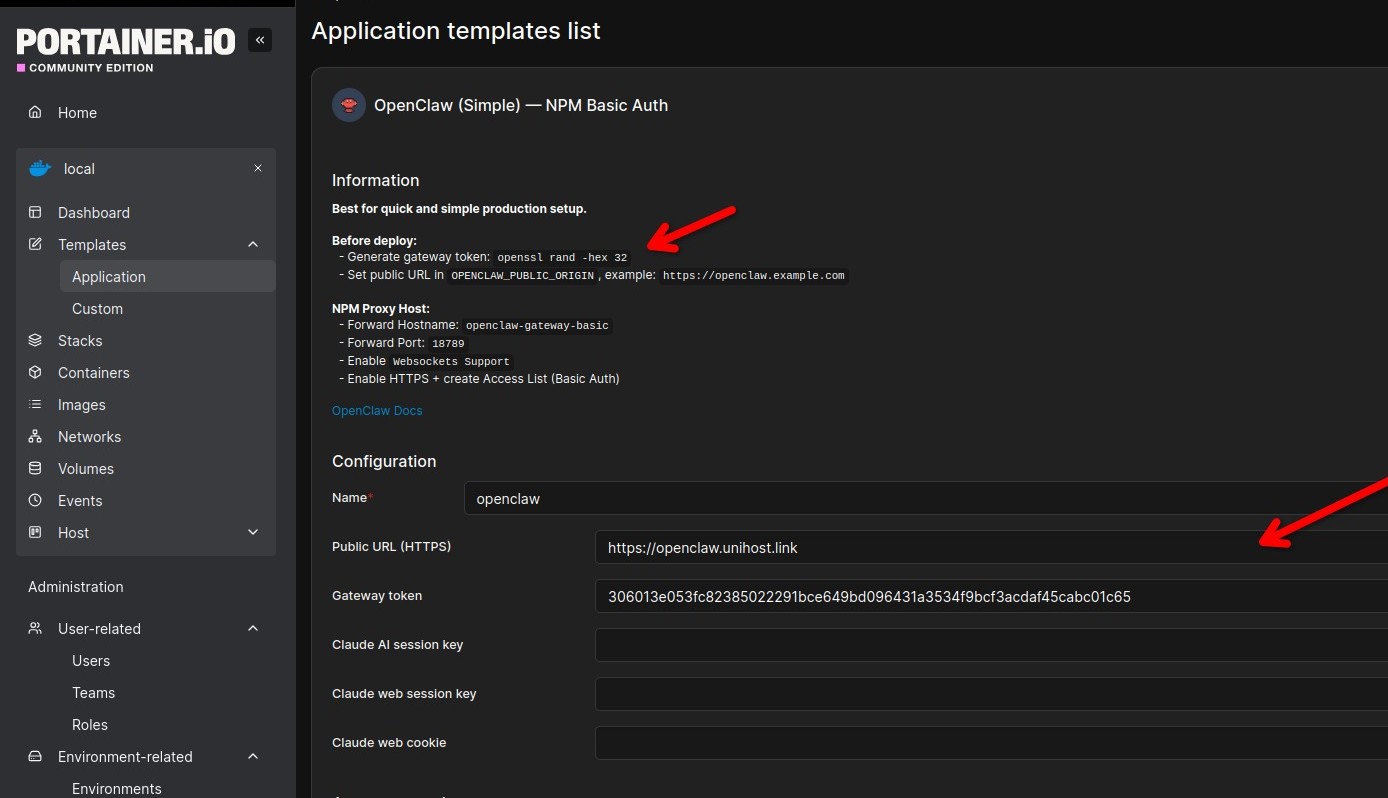Screen dimensions: 1388x798
Task: Click the Networks topology icon
Action: click(x=36, y=436)
